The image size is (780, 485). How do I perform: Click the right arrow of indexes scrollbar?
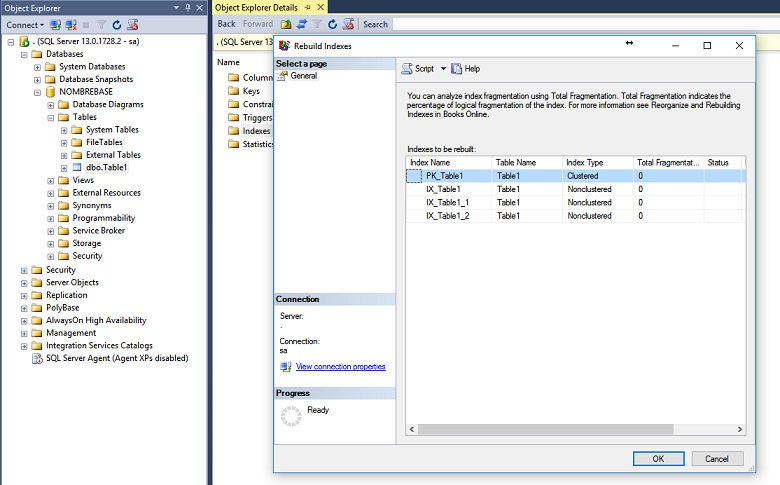(740, 429)
